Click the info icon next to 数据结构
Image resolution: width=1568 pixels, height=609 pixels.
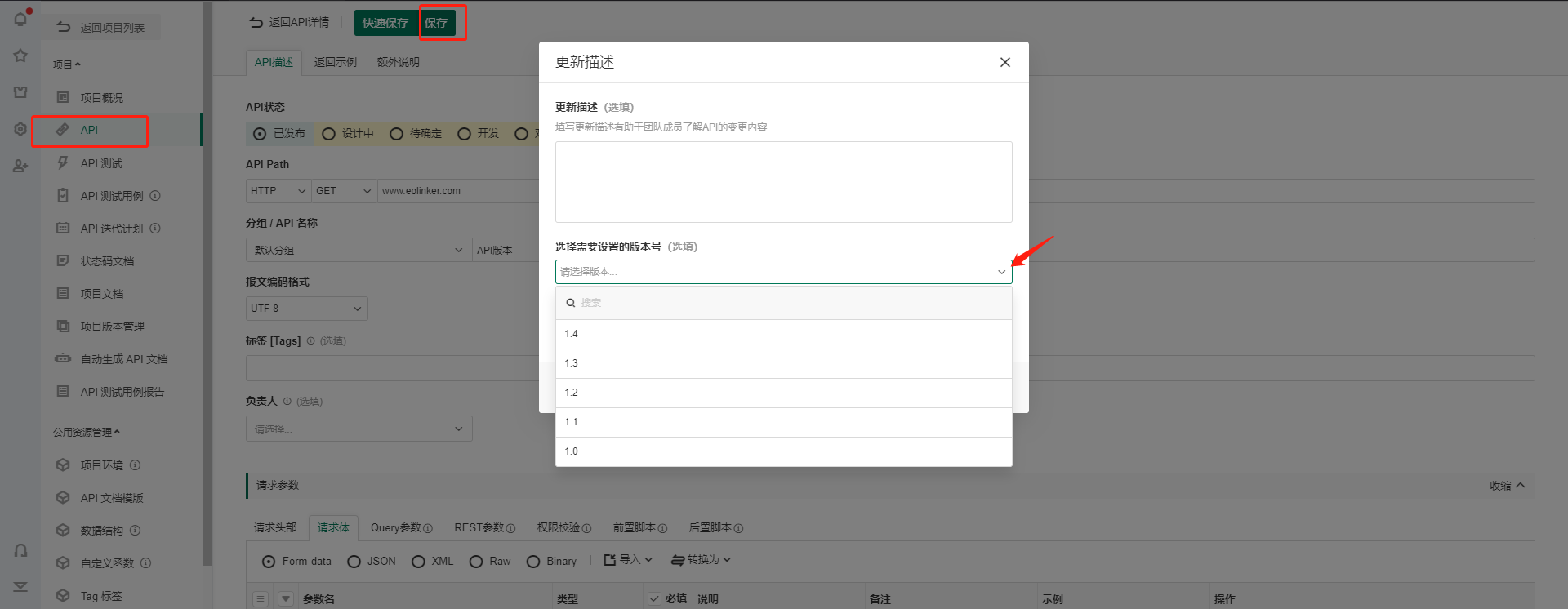pos(136,531)
